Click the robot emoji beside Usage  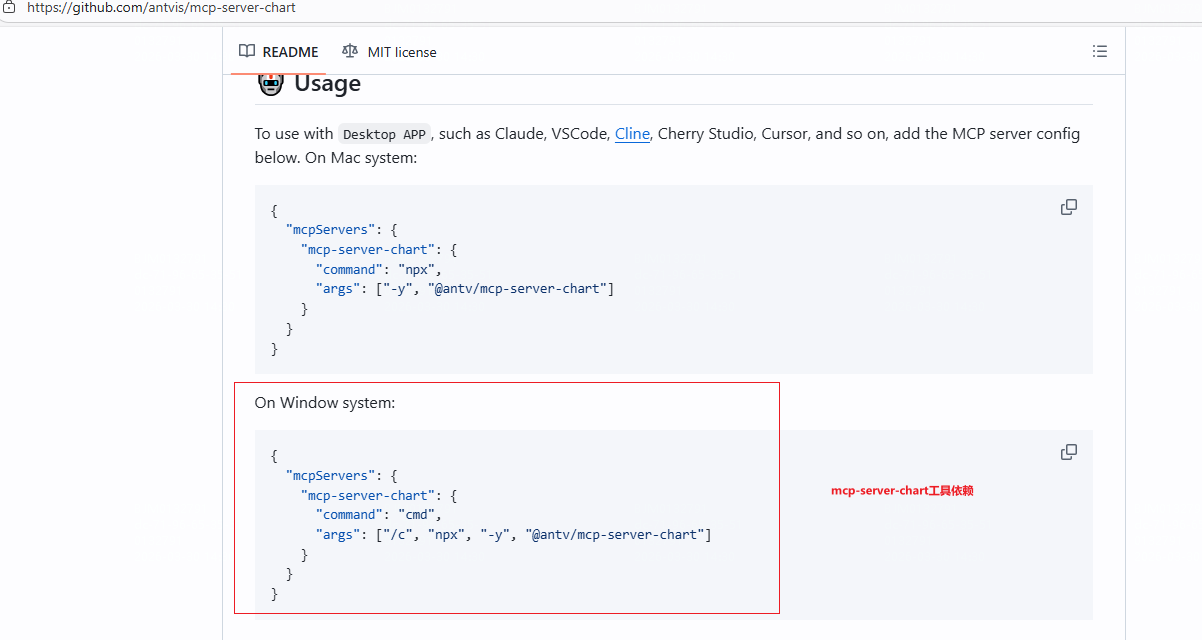271,83
